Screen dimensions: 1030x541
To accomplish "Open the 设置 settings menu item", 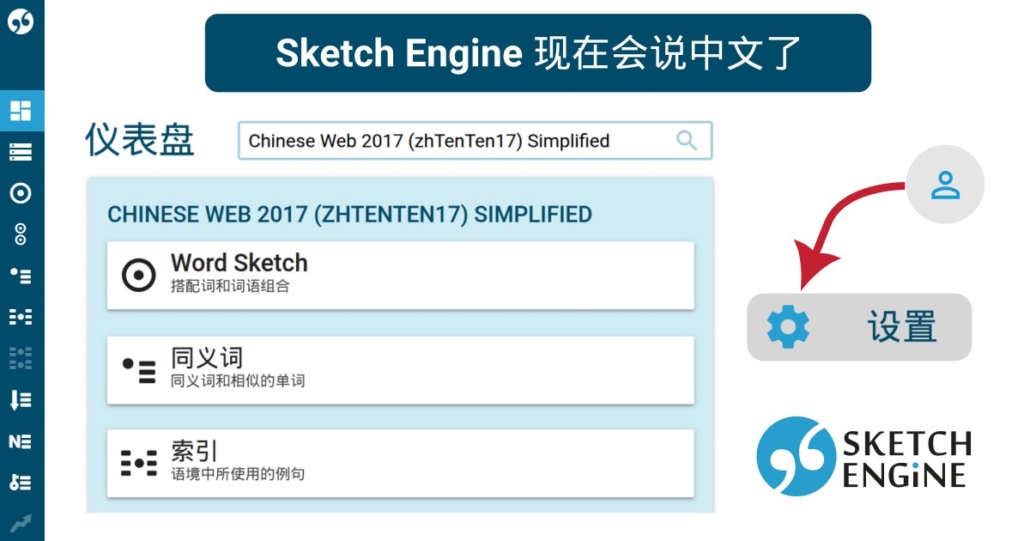I will pos(859,327).
